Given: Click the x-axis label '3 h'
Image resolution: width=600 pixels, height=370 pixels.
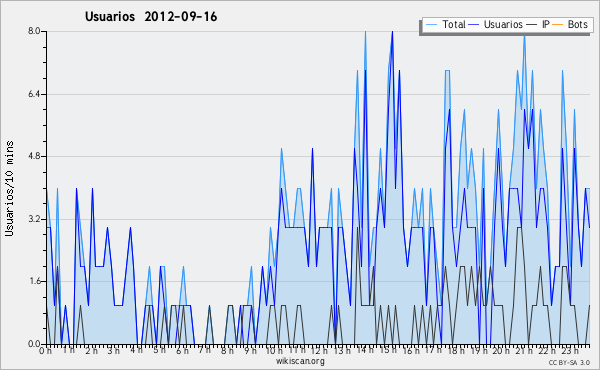Looking at the screenshot, I should pos(114,350).
